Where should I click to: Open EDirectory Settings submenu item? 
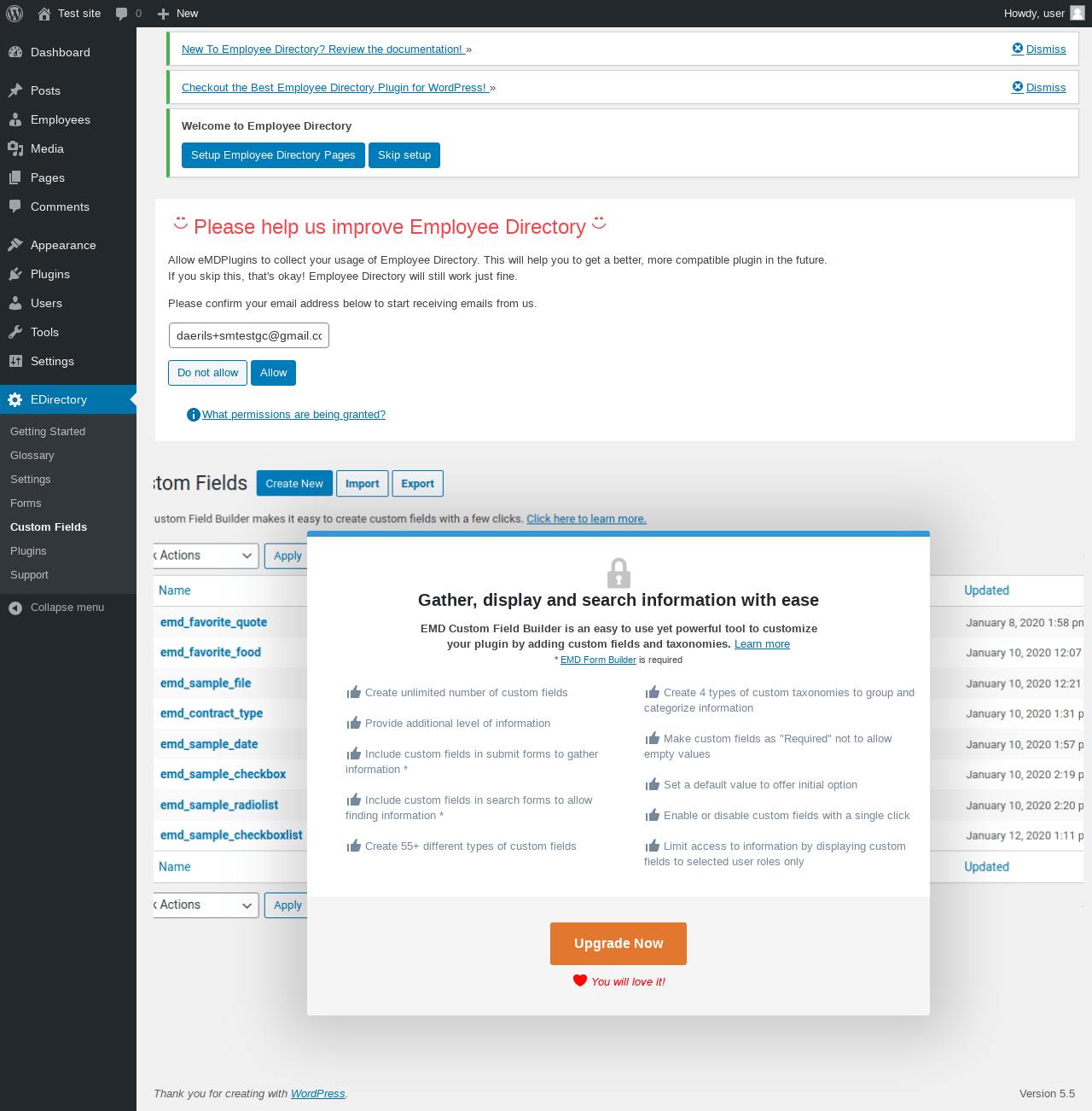pyautogui.click(x=31, y=480)
